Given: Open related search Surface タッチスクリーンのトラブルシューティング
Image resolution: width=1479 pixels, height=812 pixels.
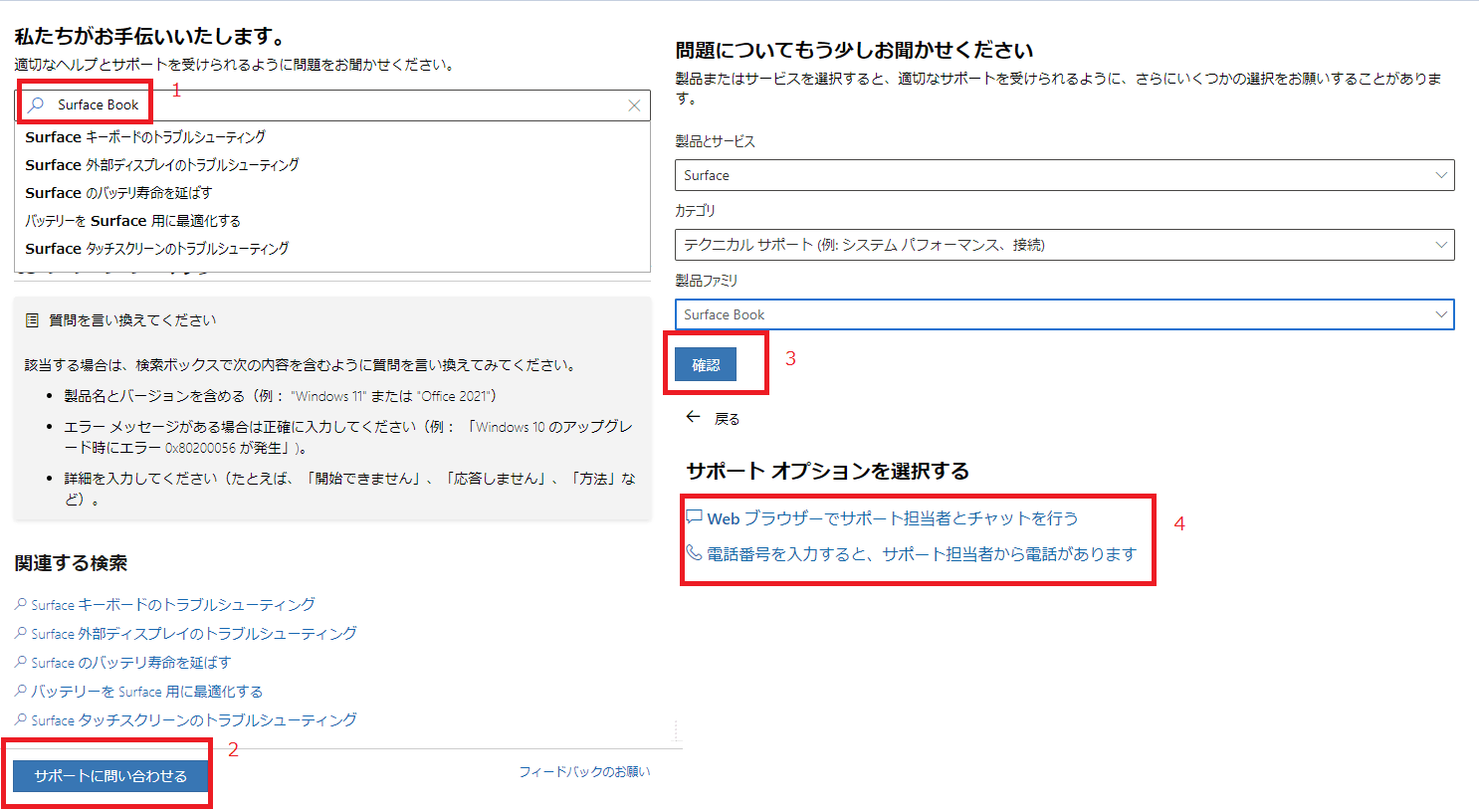Looking at the screenshot, I should click(x=194, y=720).
